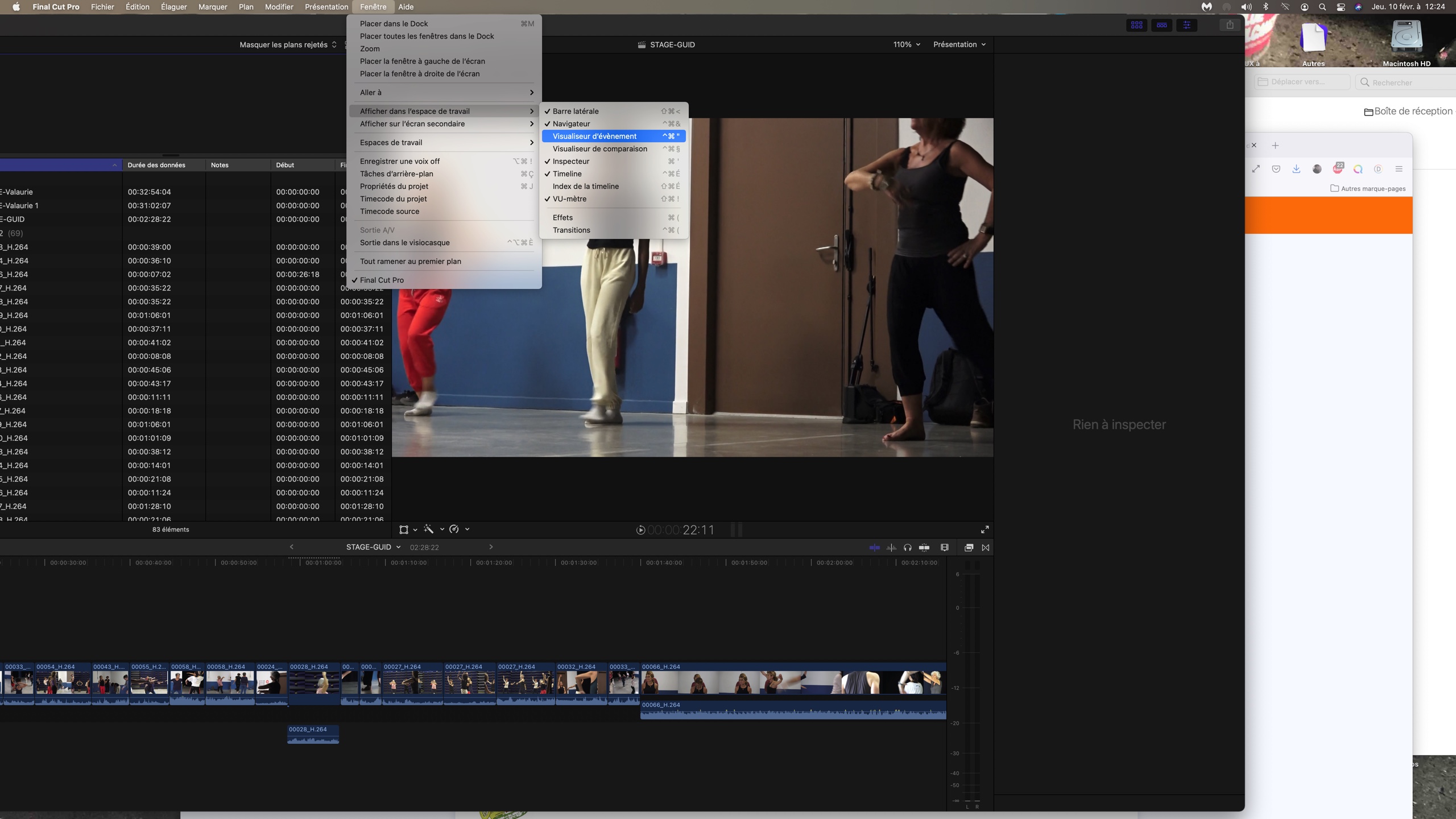Toggle solo headphones icon in timeline

908,548
